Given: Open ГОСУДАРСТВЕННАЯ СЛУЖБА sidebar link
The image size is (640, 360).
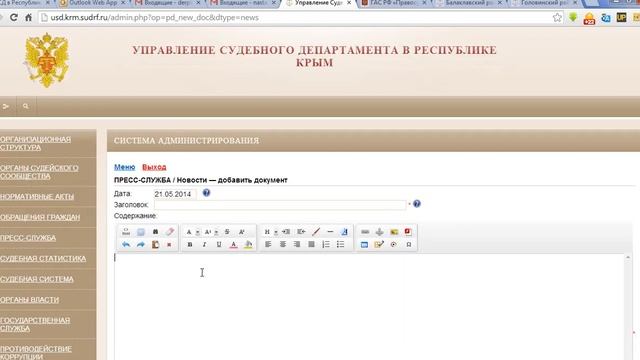Looking at the screenshot, I should [x=35, y=324].
